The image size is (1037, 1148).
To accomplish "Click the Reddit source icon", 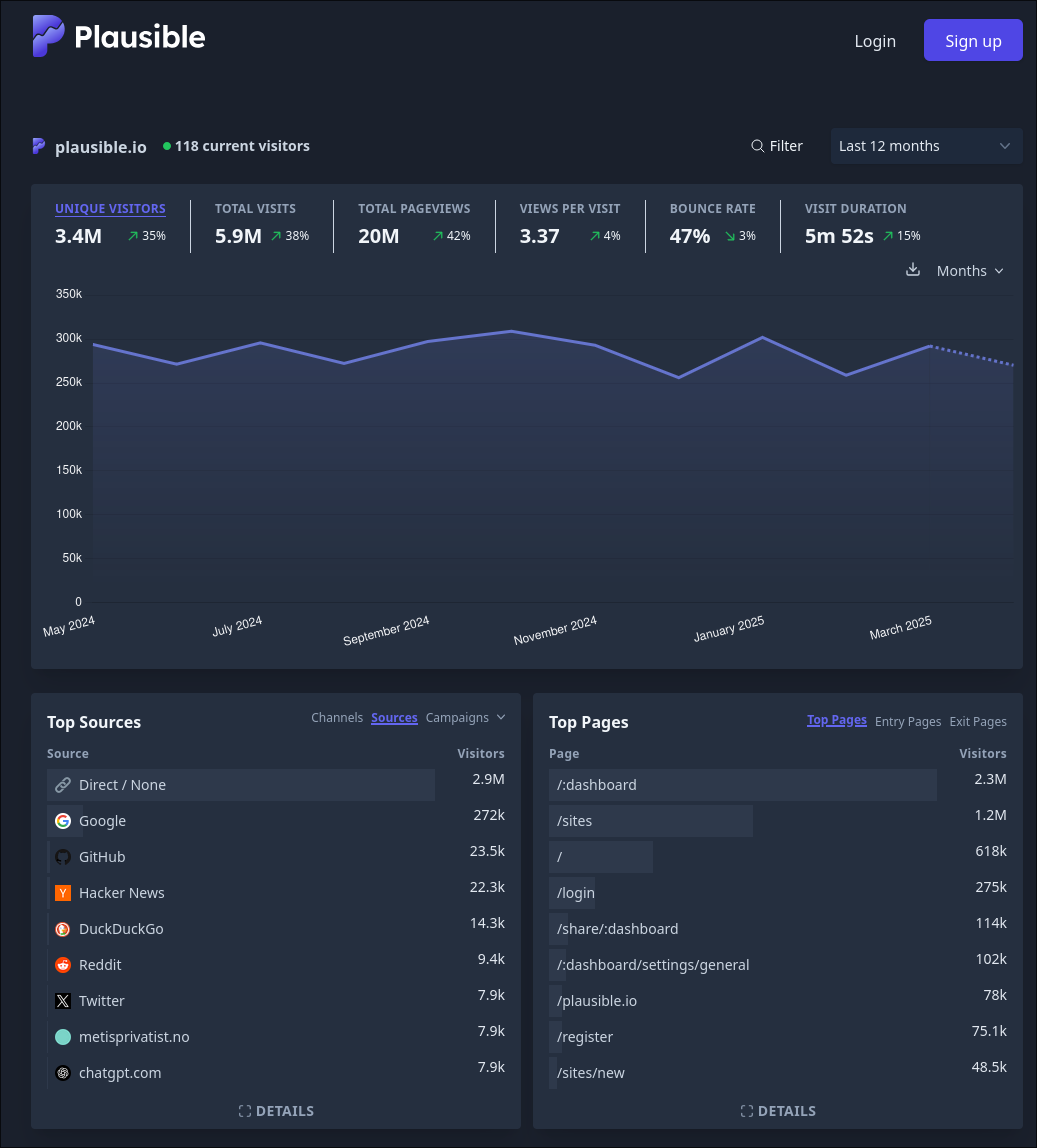I will [x=63, y=964].
